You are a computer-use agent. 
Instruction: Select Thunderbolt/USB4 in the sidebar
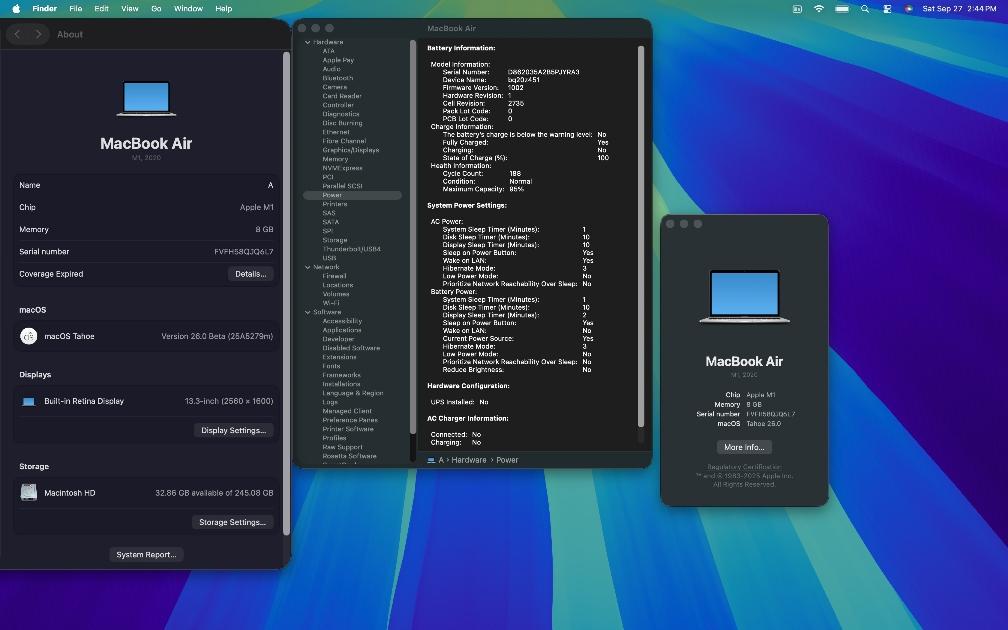pos(351,249)
